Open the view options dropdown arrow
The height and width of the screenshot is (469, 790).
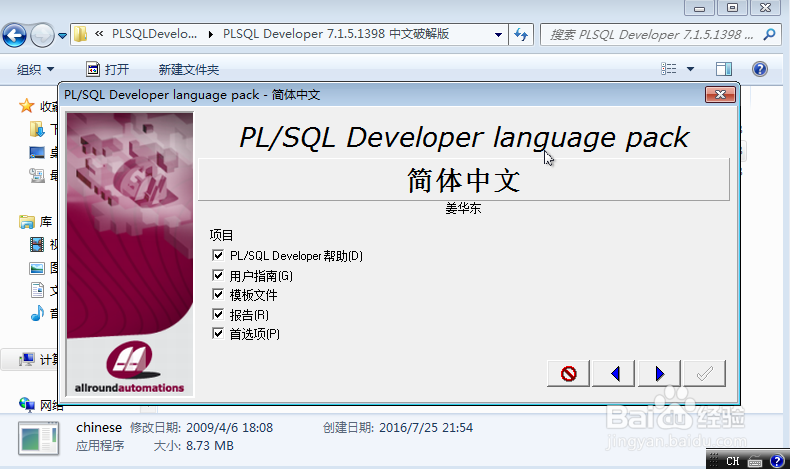point(691,69)
